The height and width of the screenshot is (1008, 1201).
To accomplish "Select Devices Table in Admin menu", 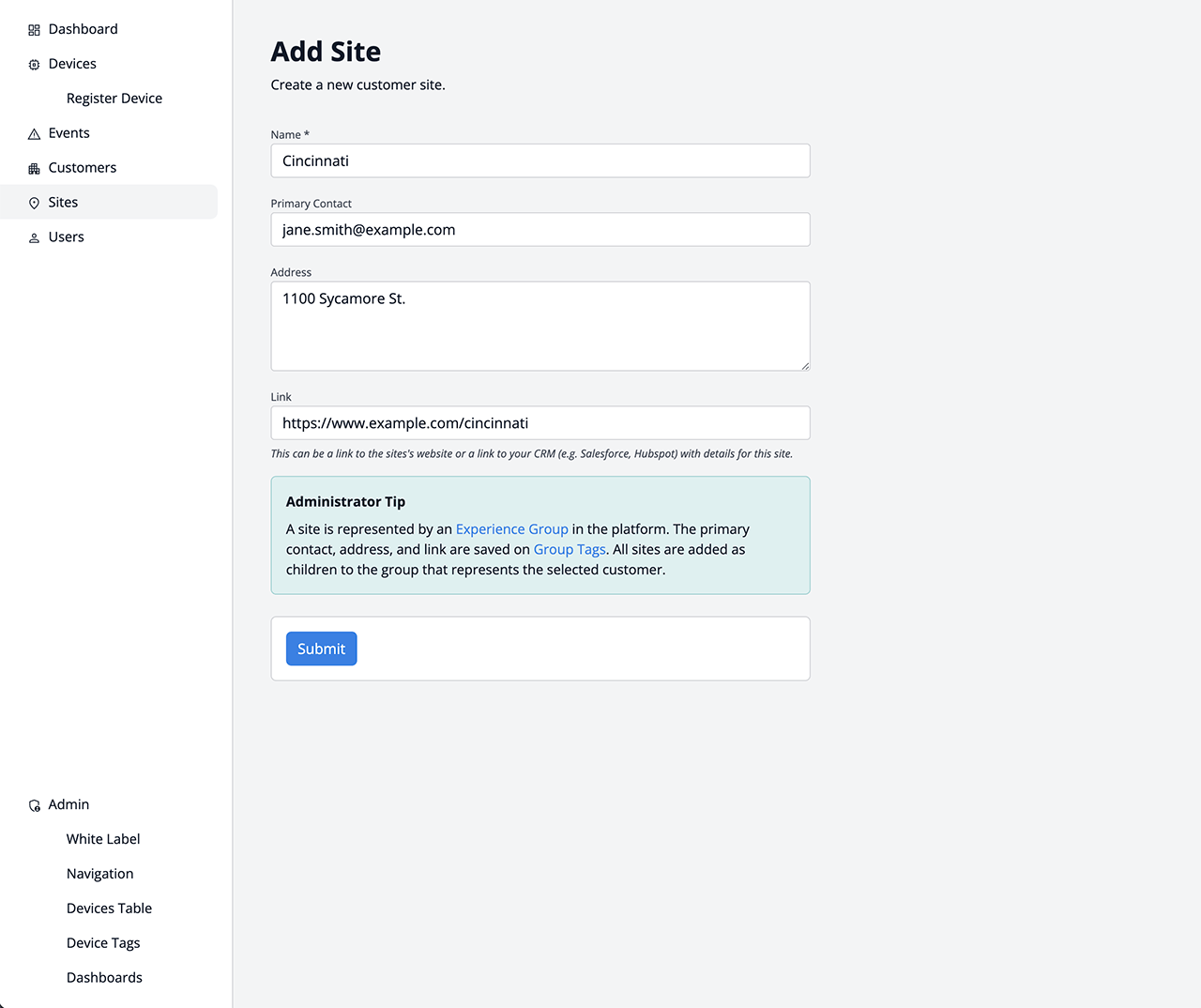I will (x=109, y=909).
